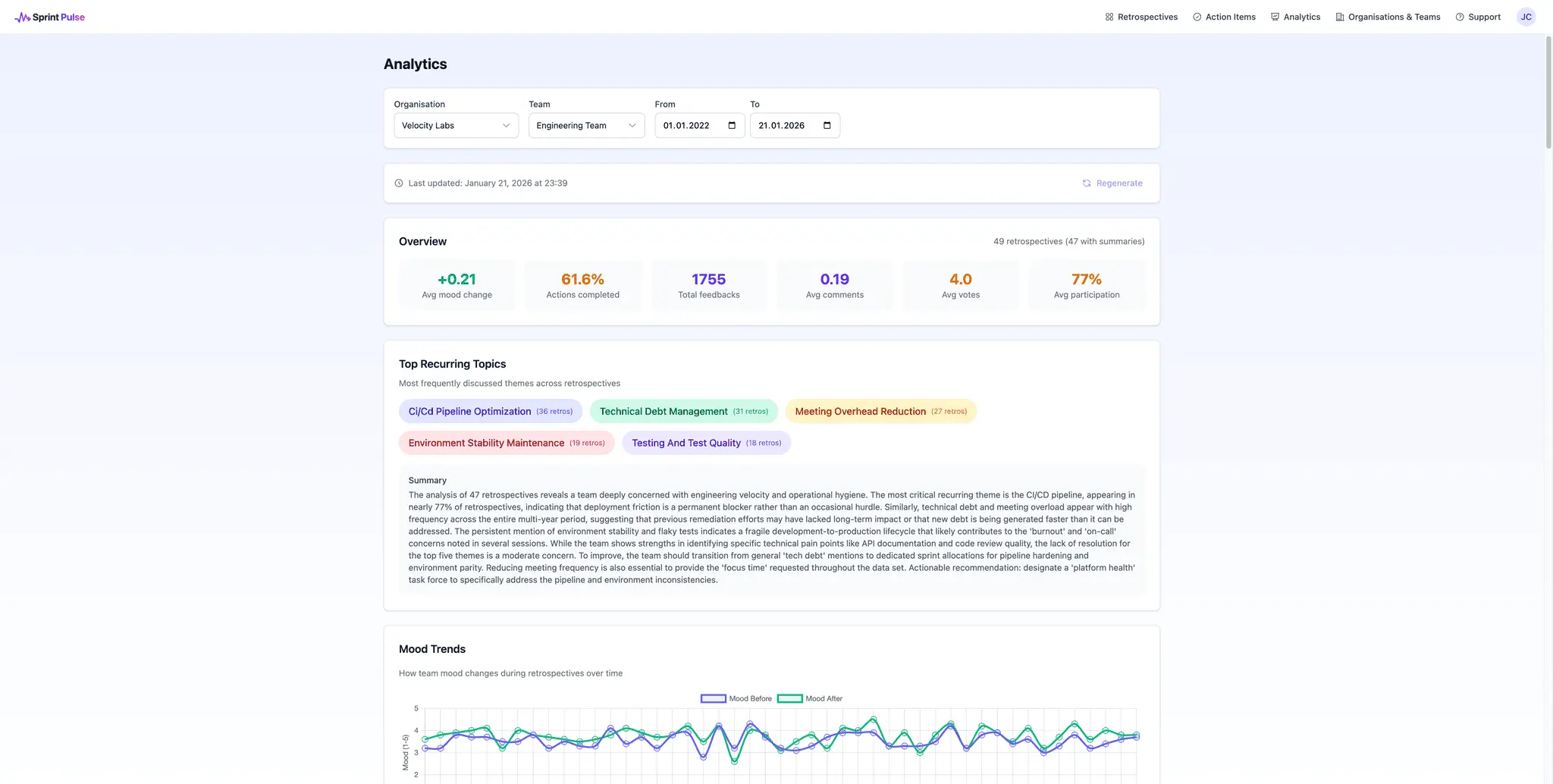Click the From date field
1553x784 pixels.
(x=699, y=125)
